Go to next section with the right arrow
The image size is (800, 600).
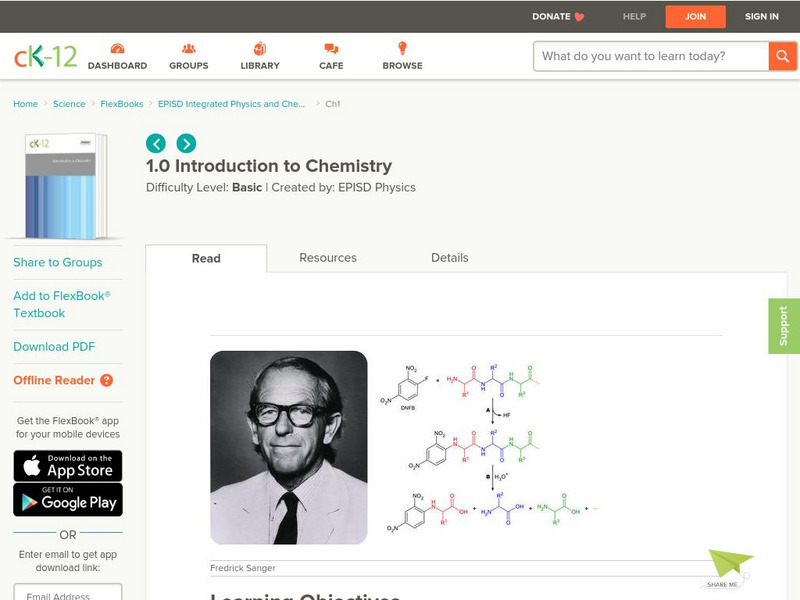[x=186, y=144]
